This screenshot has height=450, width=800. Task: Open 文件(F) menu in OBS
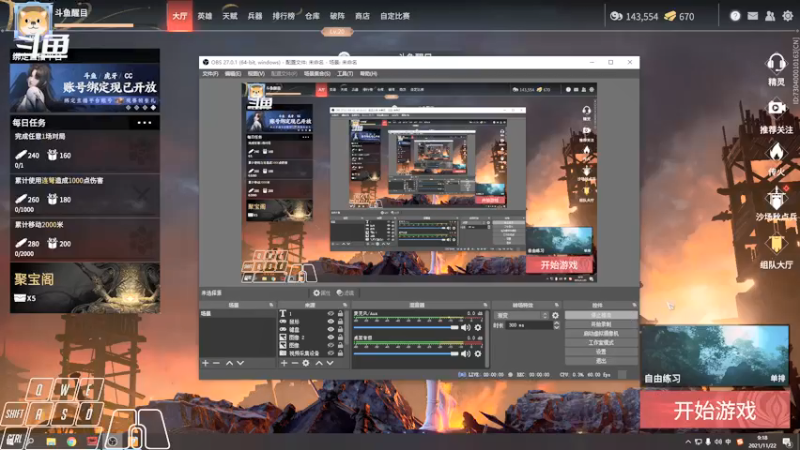(x=210, y=74)
